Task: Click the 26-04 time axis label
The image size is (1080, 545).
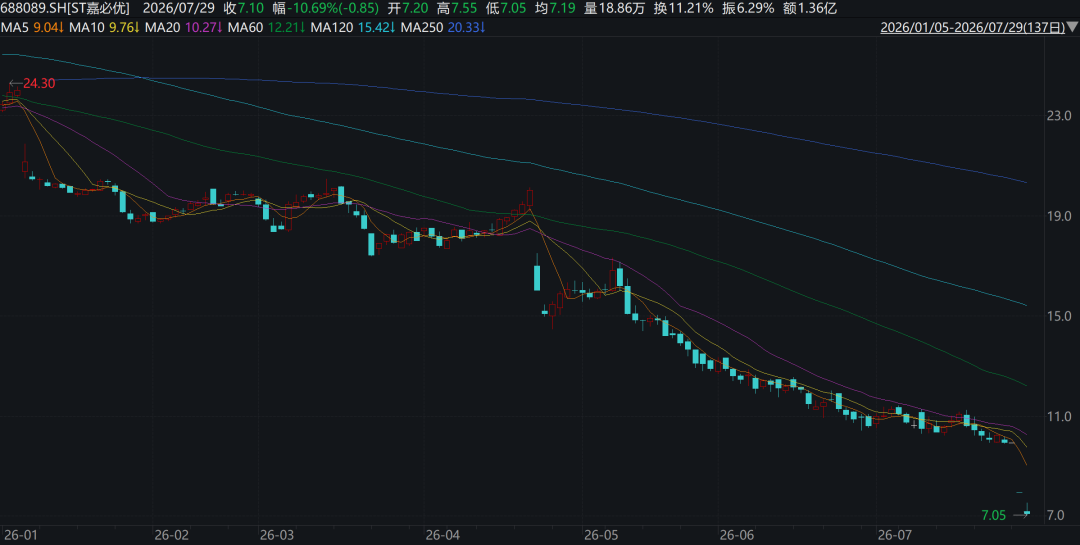Action: tap(442, 535)
